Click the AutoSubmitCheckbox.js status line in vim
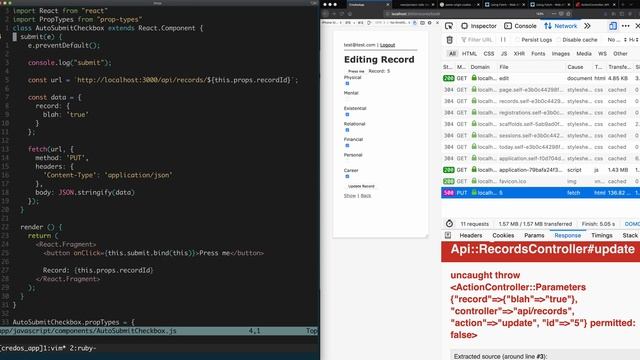The height and width of the screenshot is (360, 640). (x=159, y=331)
